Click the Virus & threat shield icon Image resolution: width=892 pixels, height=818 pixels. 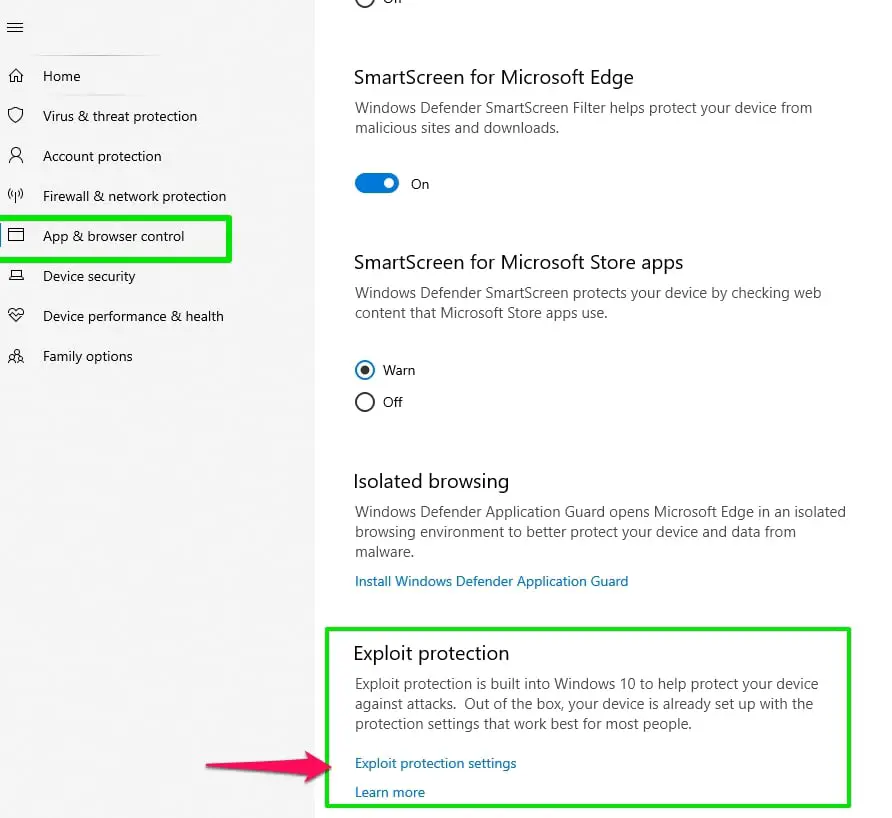point(16,115)
